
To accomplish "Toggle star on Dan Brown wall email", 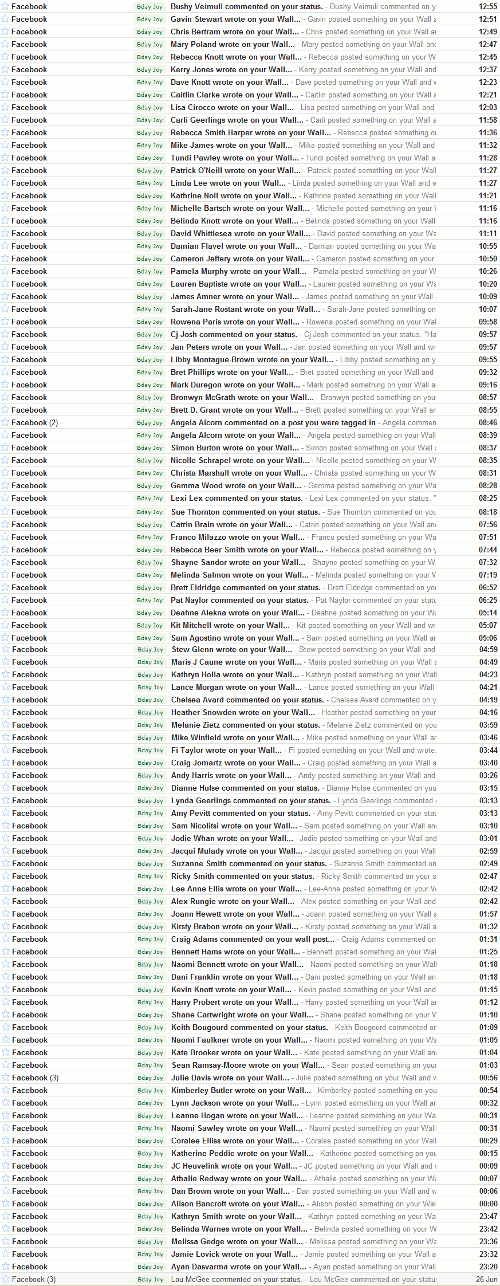I will point(6,1191).
